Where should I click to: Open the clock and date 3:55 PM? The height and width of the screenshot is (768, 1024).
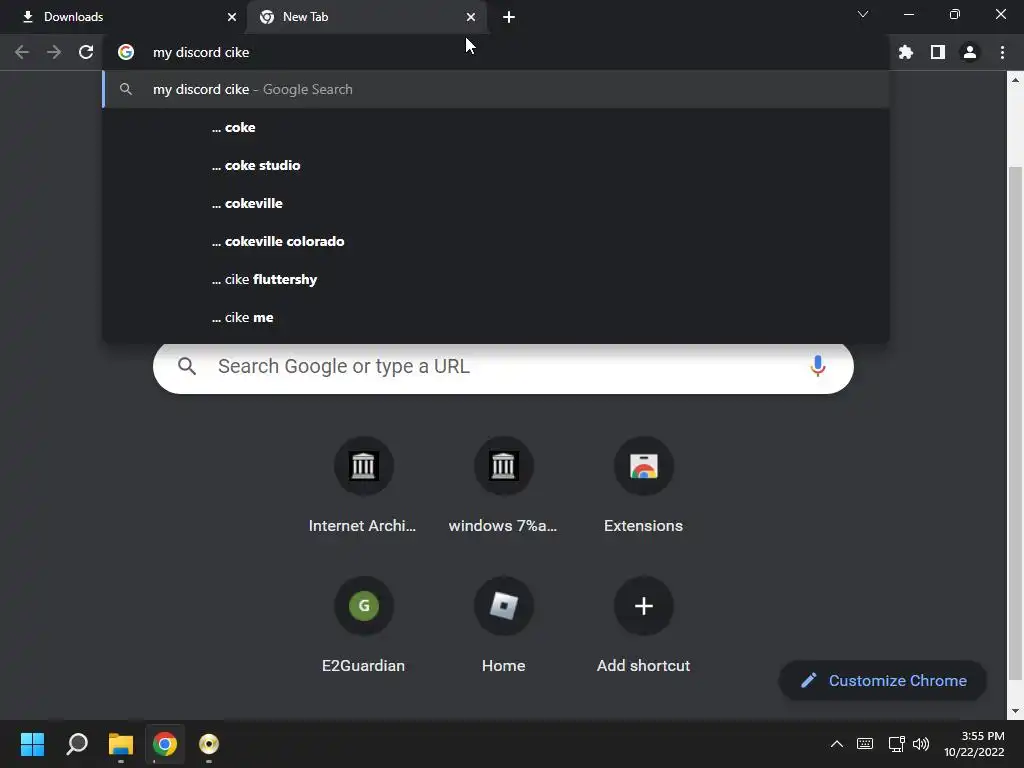pyautogui.click(x=974, y=744)
